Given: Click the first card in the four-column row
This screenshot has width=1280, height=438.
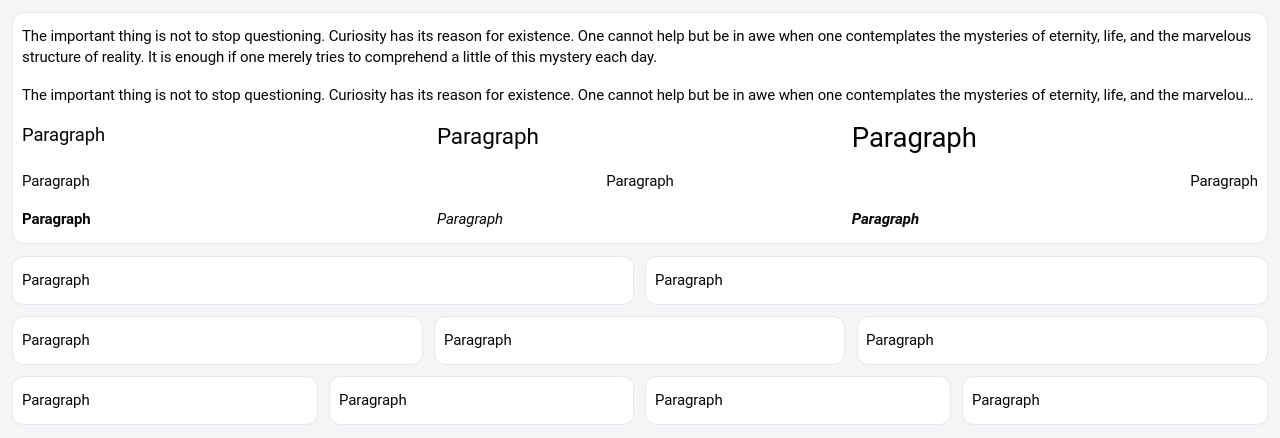Looking at the screenshot, I should point(165,400).
